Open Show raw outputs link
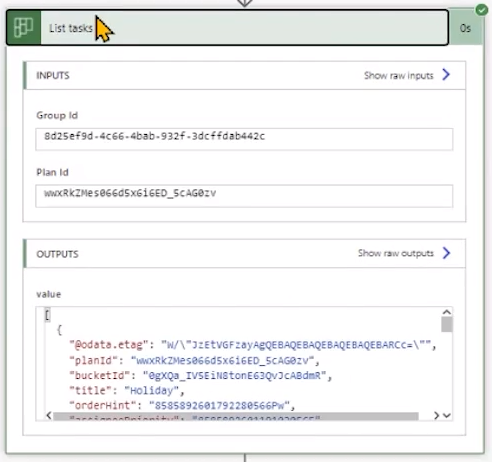Viewport: 492px width, 462px height. [396, 253]
